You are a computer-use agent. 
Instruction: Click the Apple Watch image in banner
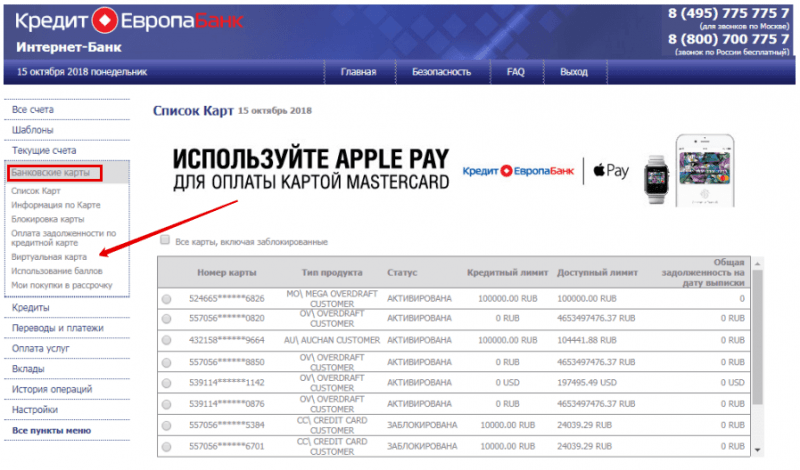(x=656, y=180)
